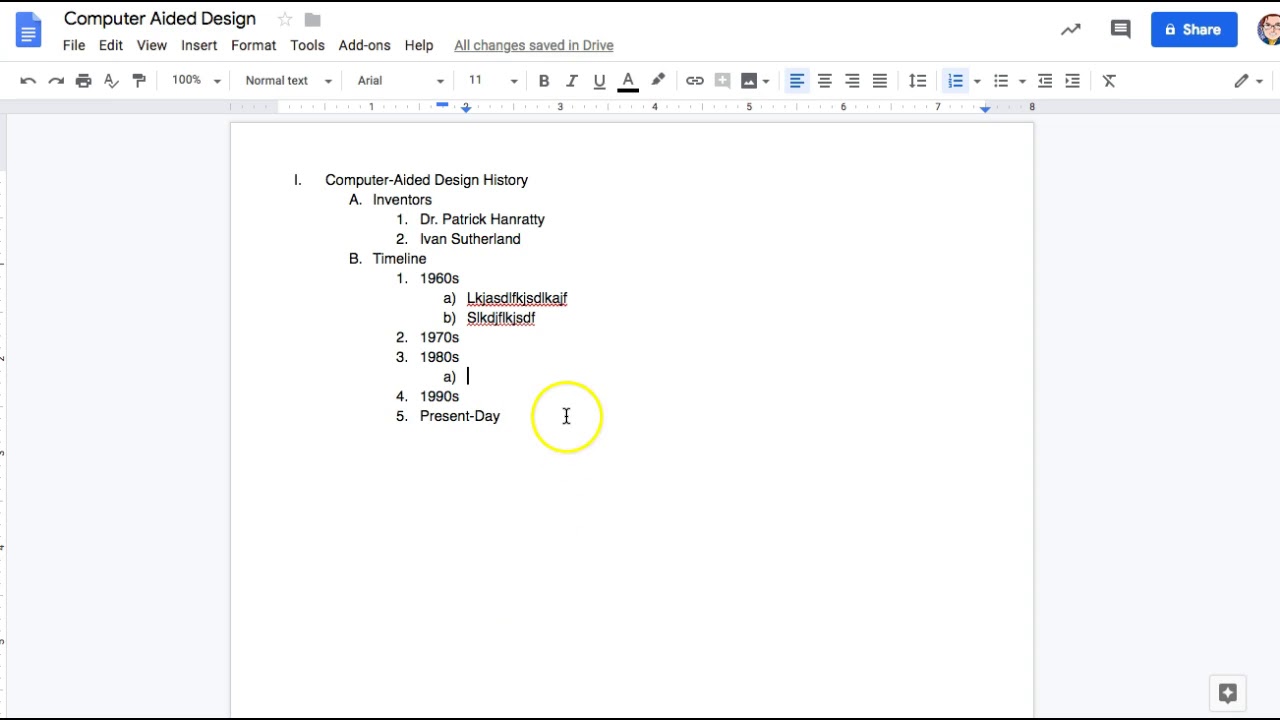Screen dimensions: 1280x720
Task: Insert link with chain icon
Action: [x=695, y=81]
